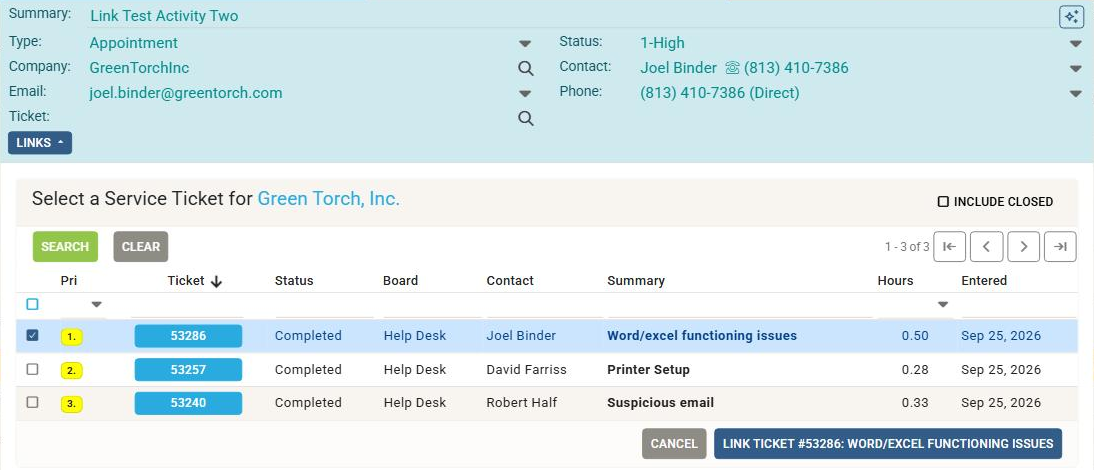Click the Hours column header
1094x470 pixels.
[895, 281]
